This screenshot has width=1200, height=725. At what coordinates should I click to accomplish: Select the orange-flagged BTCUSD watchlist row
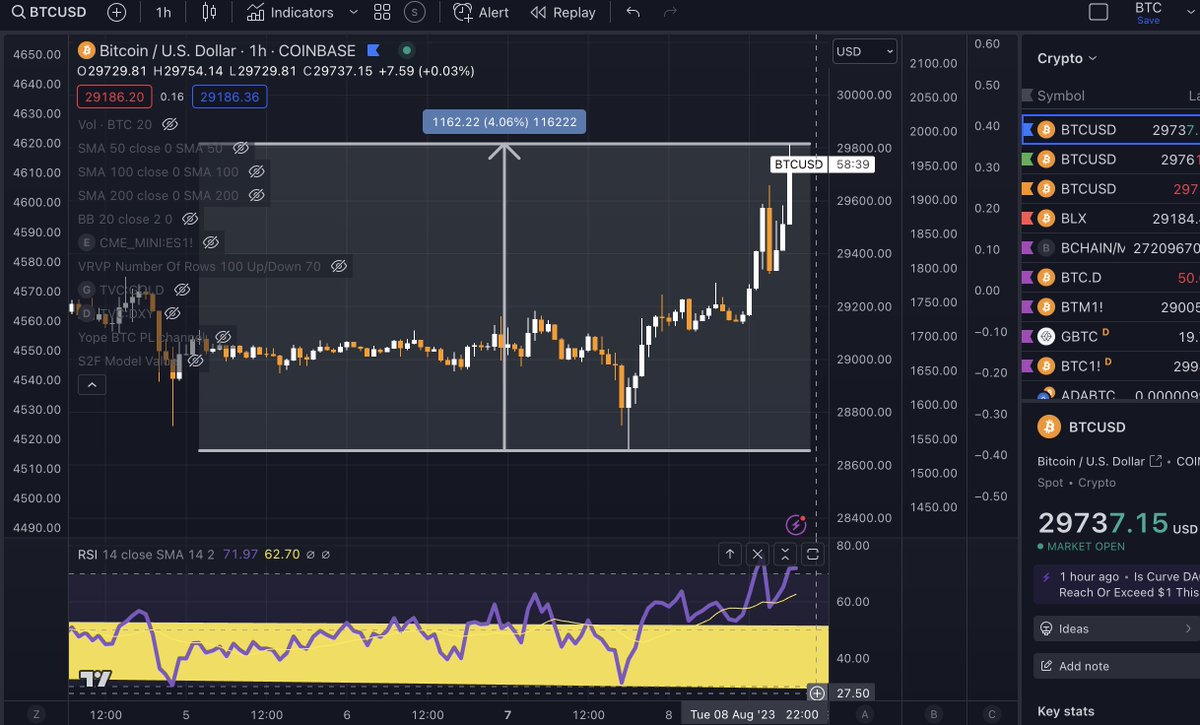coord(1110,188)
